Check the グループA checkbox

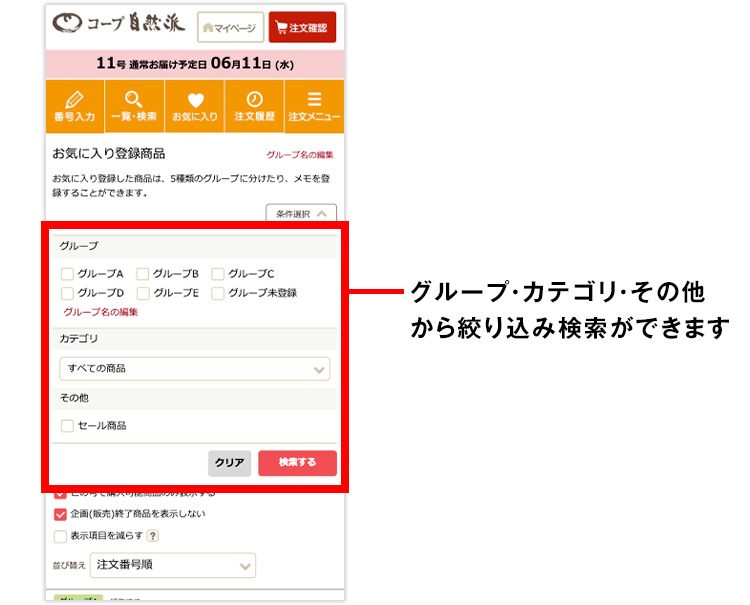click(x=67, y=274)
